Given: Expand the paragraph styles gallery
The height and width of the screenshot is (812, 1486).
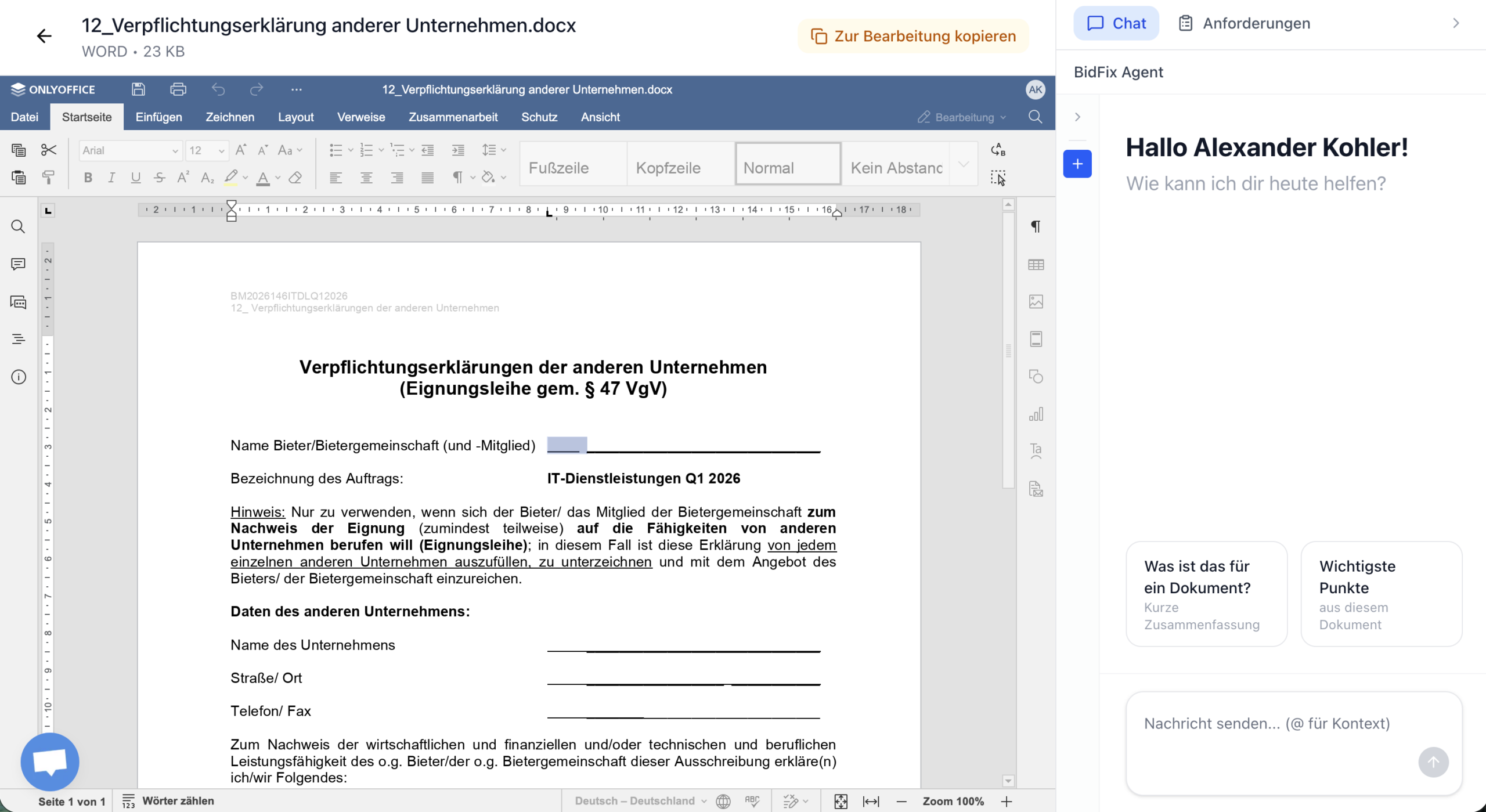Looking at the screenshot, I should tap(964, 164).
